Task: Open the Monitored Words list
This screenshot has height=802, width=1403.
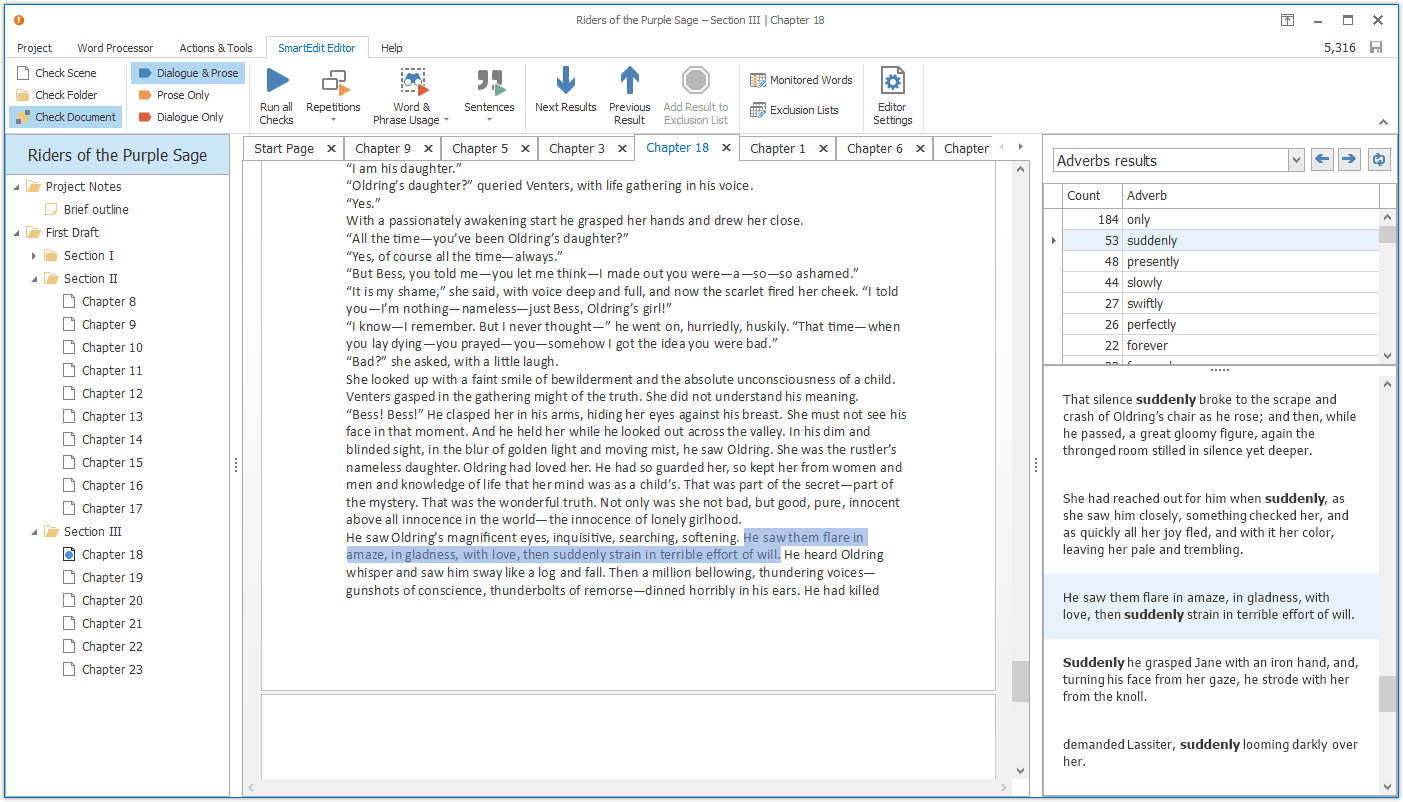Action: [800, 80]
